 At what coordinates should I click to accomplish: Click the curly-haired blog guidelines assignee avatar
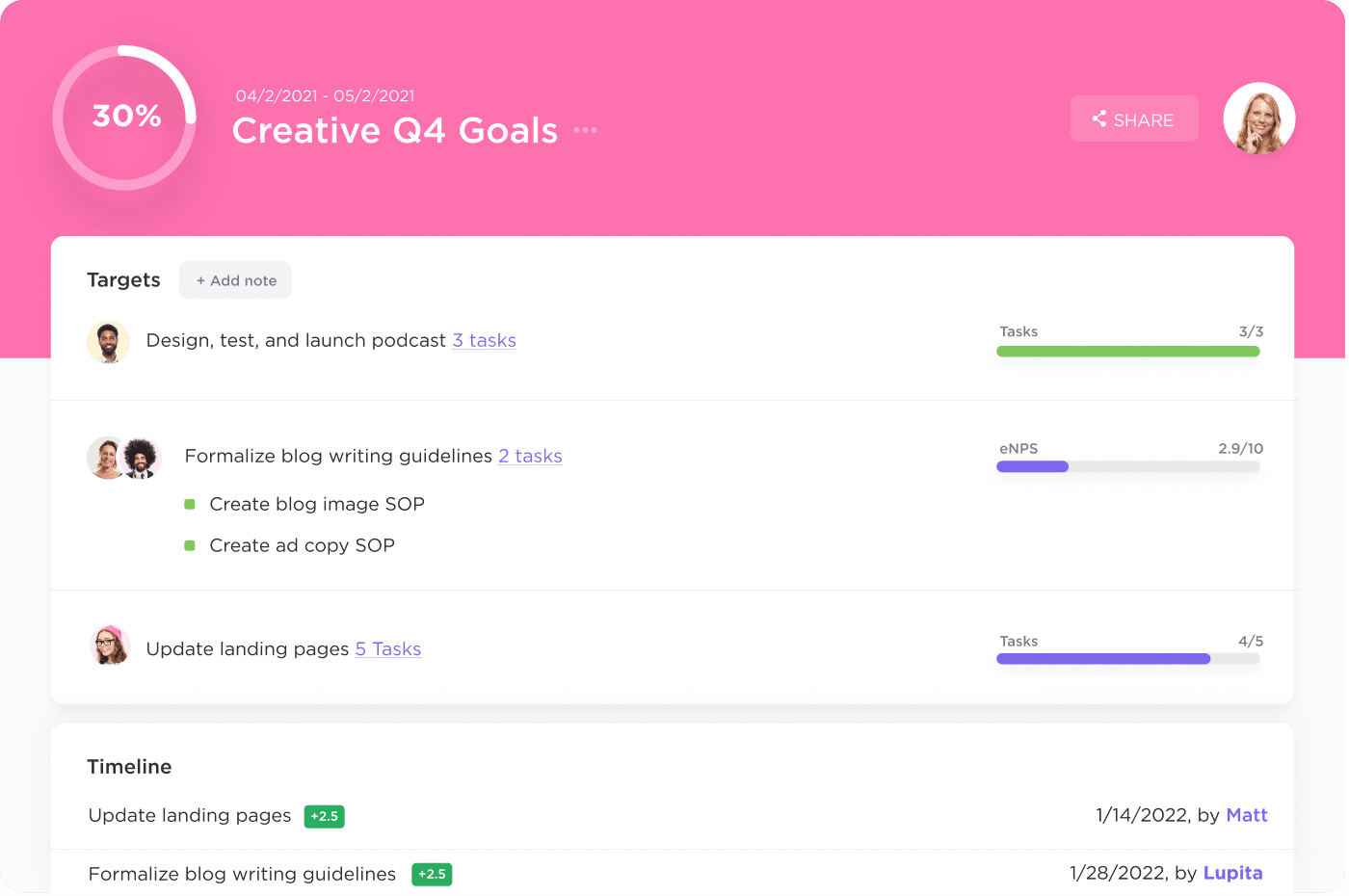141,458
